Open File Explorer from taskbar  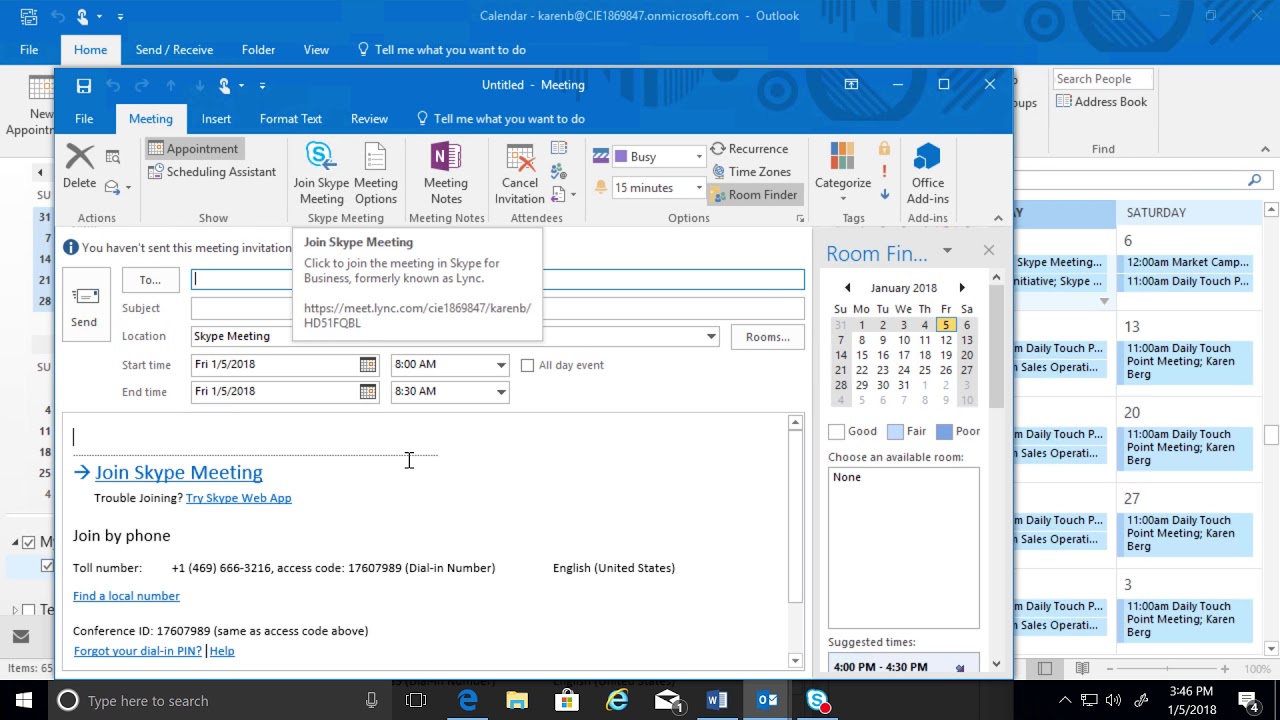coord(517,700)
